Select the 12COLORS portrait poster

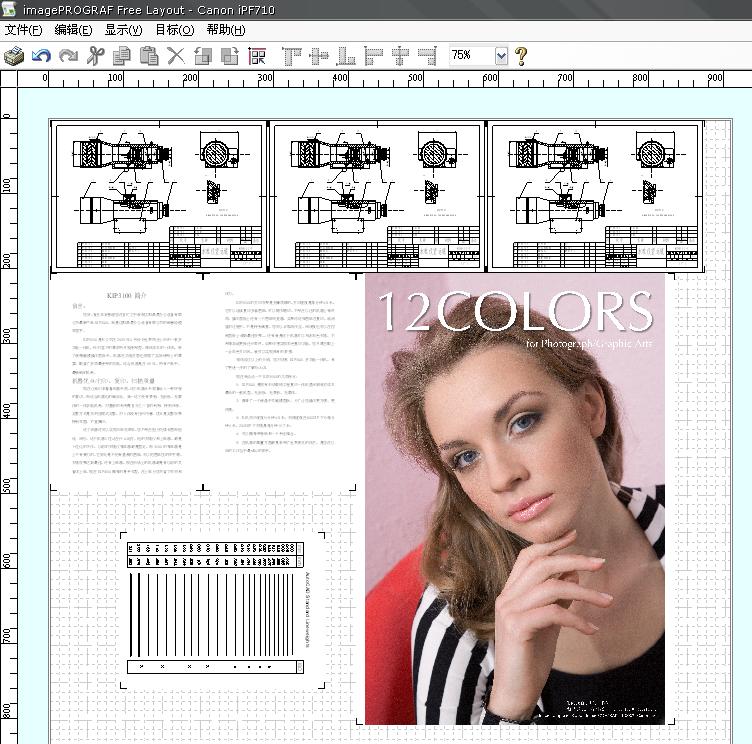515,499
